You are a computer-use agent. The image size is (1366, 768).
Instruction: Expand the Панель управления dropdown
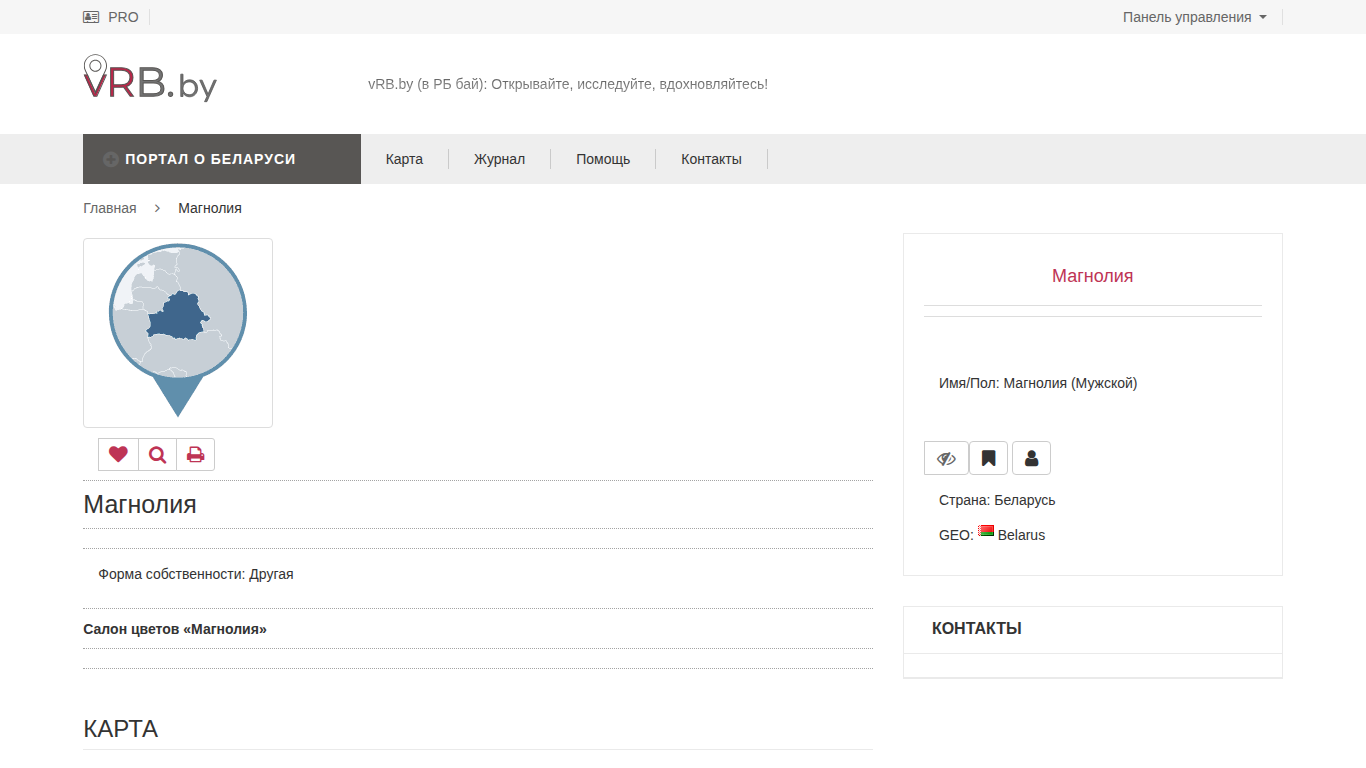pyautogui.click(x=1195, y=17)
